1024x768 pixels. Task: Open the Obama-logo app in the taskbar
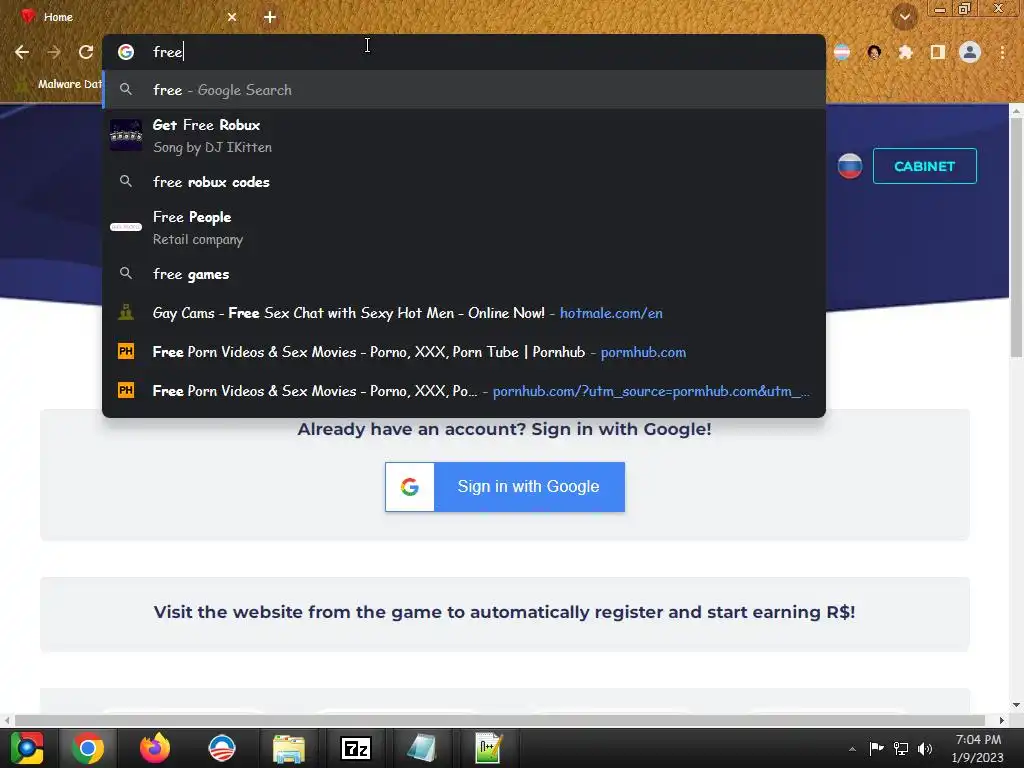point(222,748)
